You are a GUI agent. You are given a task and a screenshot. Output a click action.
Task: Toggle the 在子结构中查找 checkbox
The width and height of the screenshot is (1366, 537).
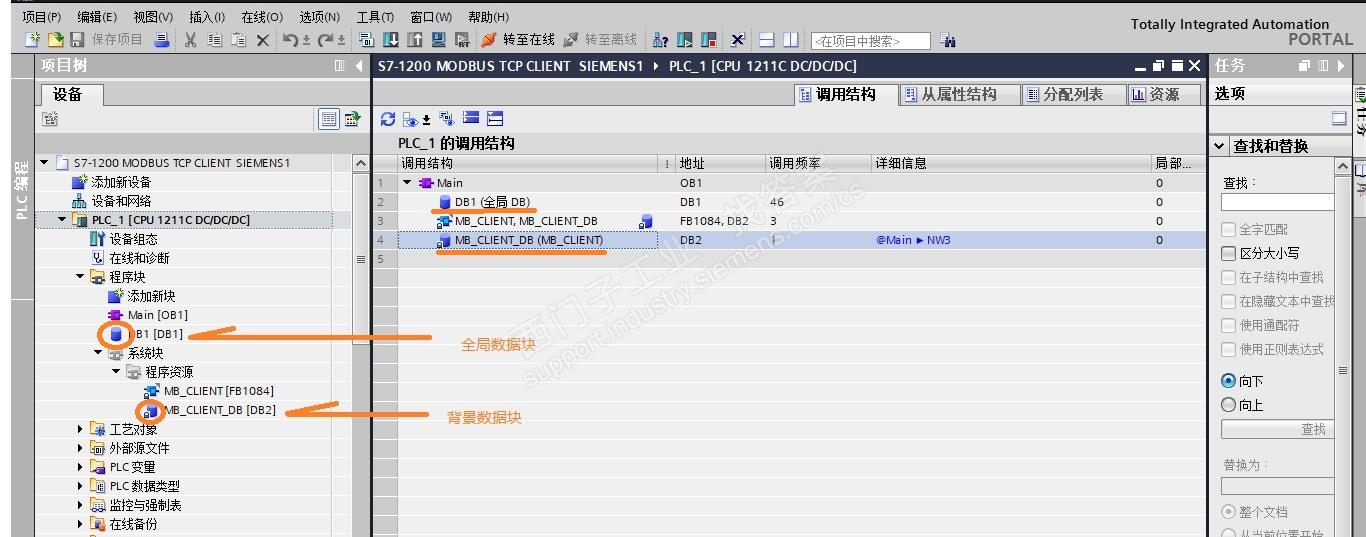coord(1229,277)
